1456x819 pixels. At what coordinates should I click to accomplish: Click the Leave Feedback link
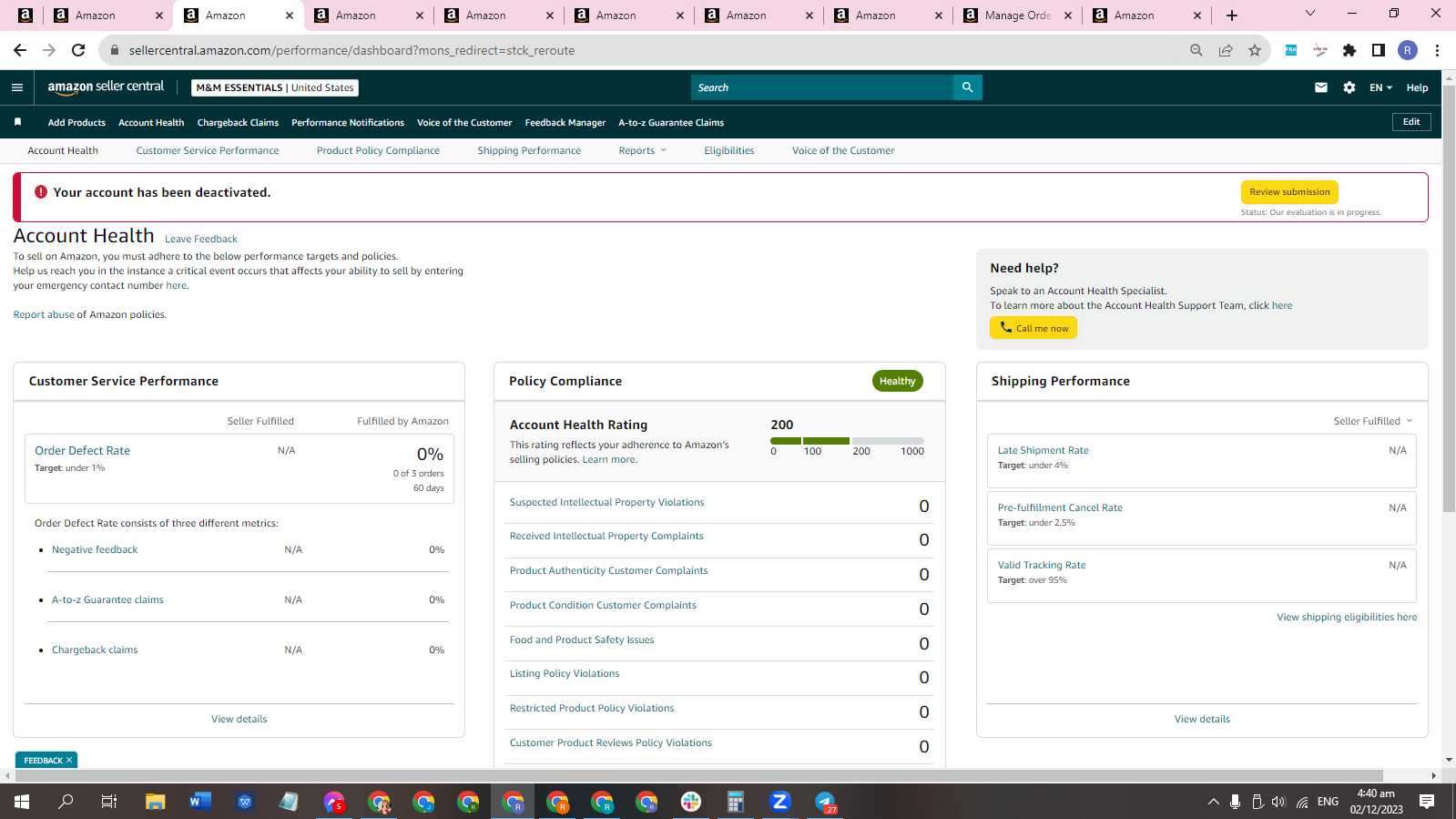201,239
